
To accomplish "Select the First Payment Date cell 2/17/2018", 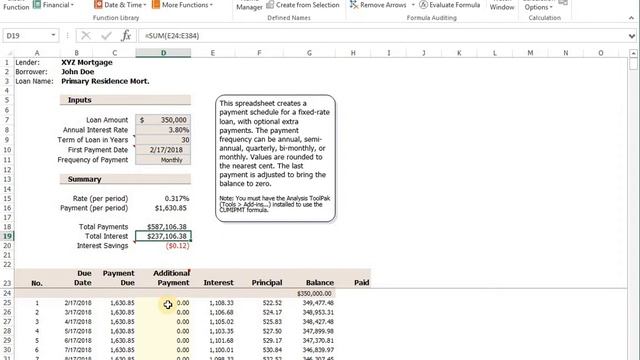I will 163,150.
